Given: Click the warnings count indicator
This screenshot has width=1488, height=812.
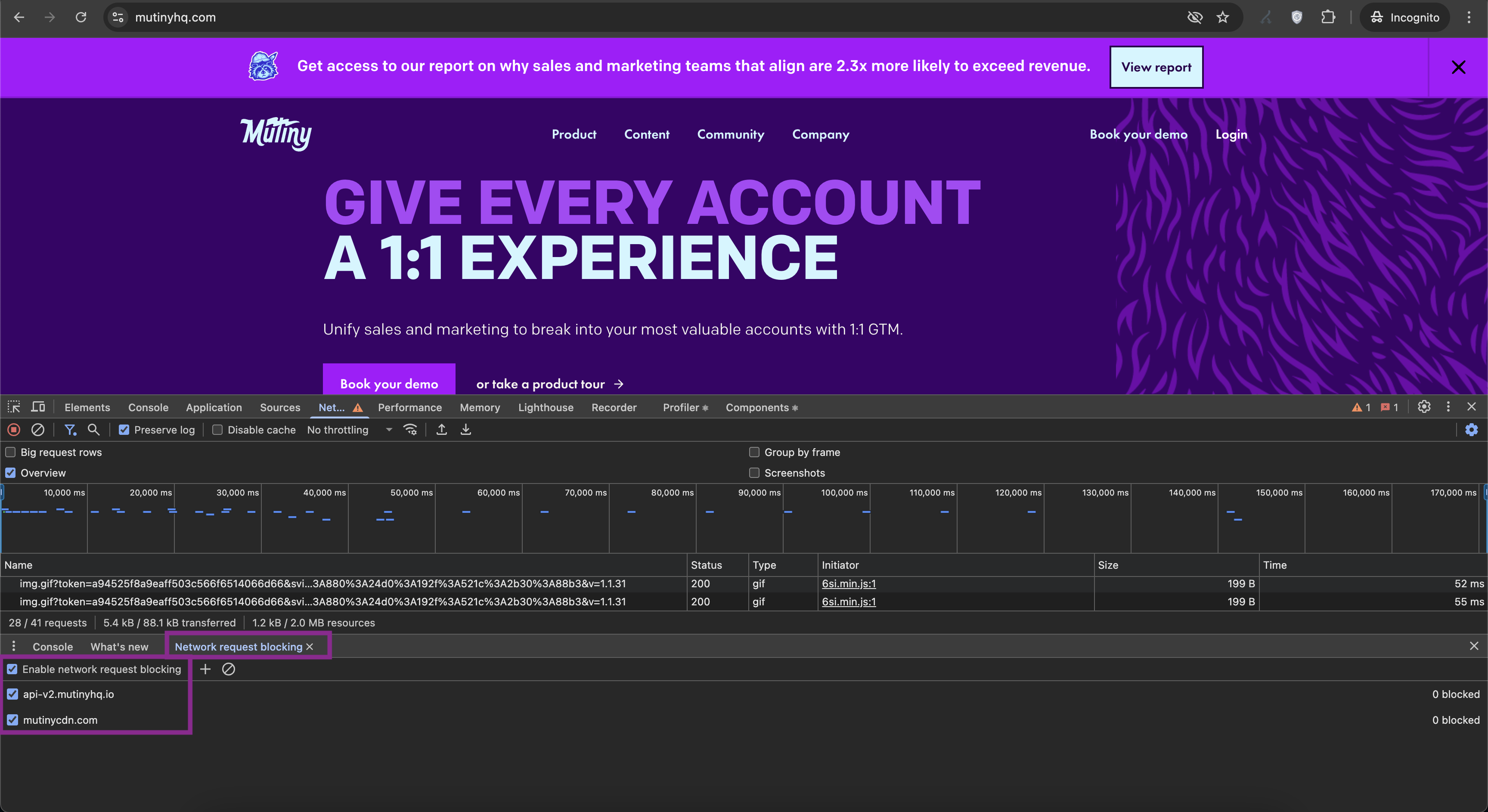Looking at the screenshot, I should click(x=1361, y=407).
